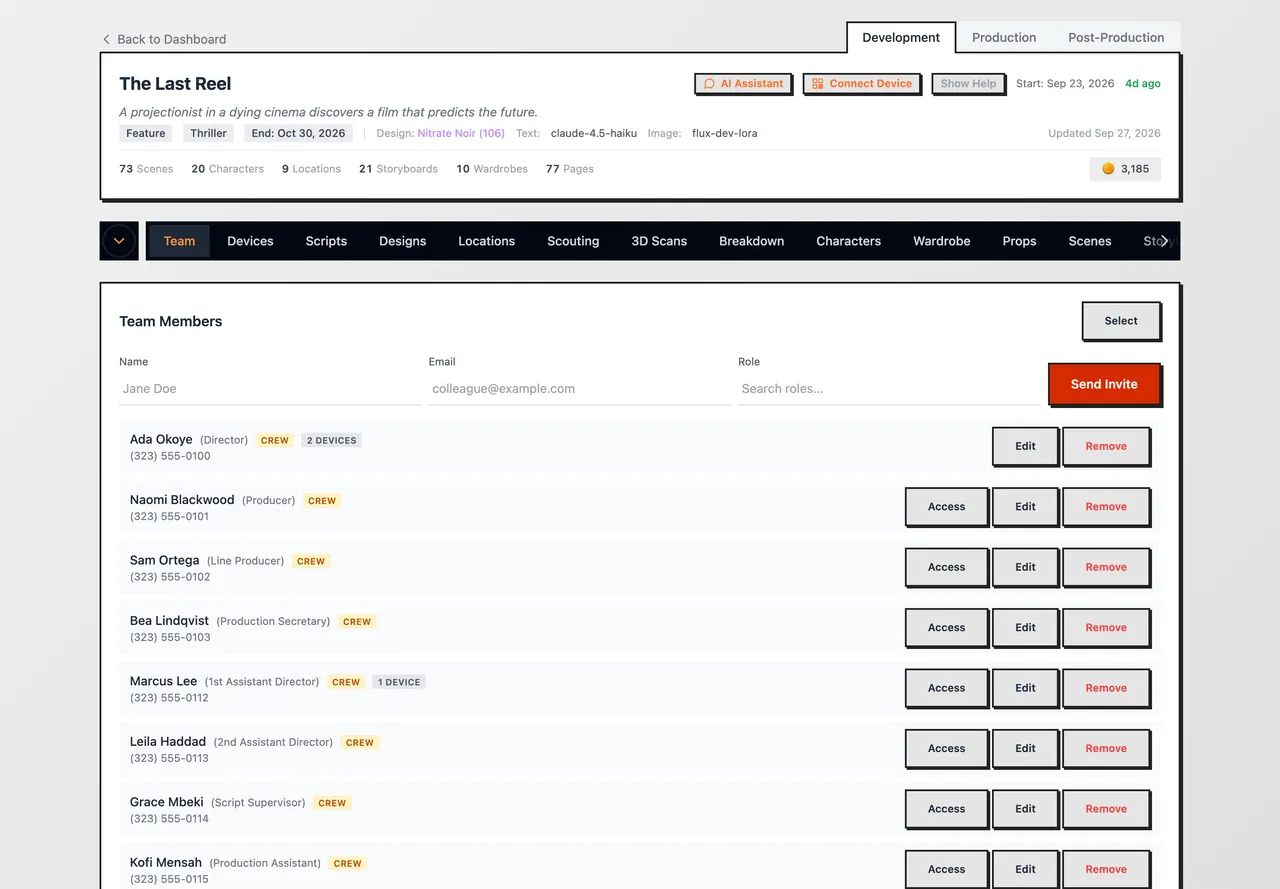1280x889 pixels.
Task: Open Access settings for Marcus Lee
Action: pyautogui.click(x=946, y=688)
